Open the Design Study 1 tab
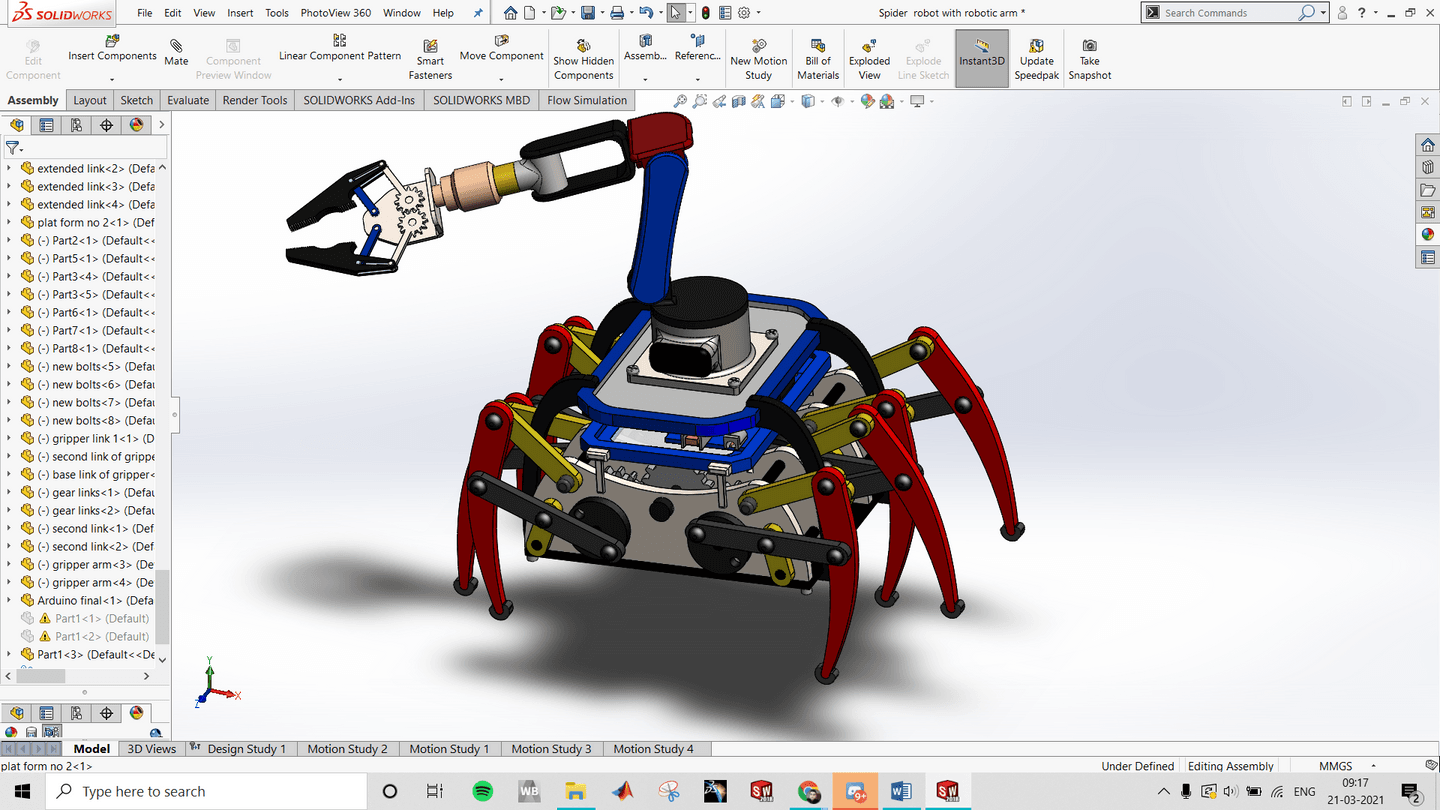Viewport: 1440px width, 810px height. click(x=247, y=748)
